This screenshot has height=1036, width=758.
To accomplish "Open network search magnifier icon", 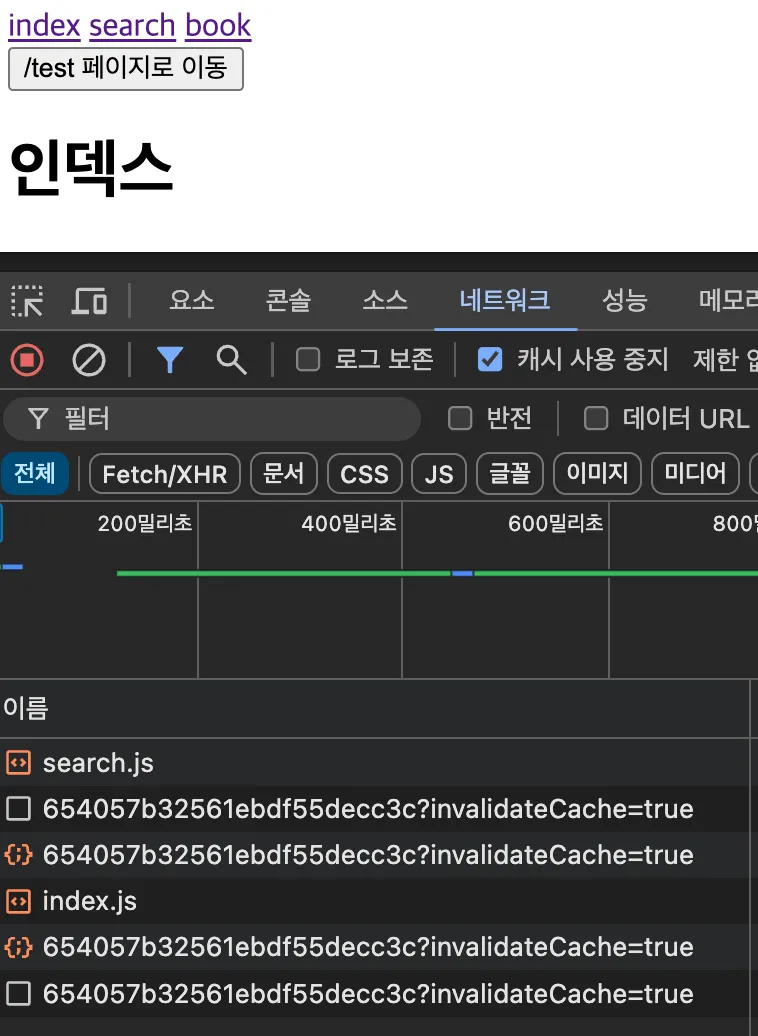I will pos(231,360).
